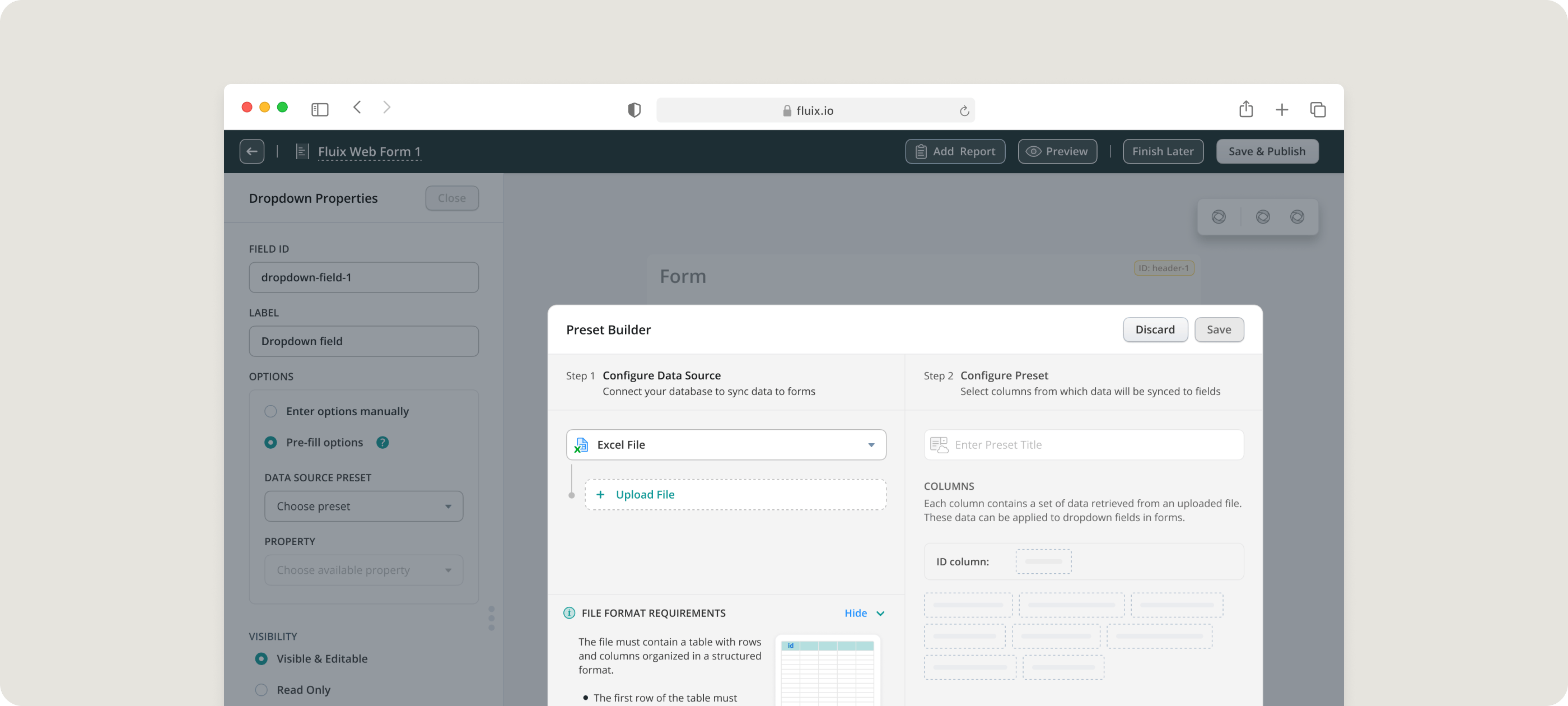The width and height of the screenshot is (1568, 706).
Task: Select the Pre-fill options radio button
Action: 270,443
